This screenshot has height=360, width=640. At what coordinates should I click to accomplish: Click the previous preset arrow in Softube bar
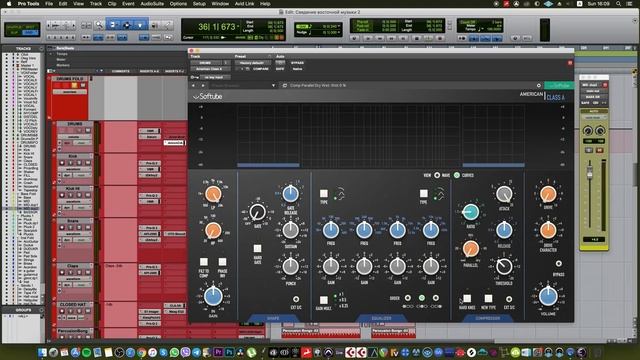tap(194, 86)
